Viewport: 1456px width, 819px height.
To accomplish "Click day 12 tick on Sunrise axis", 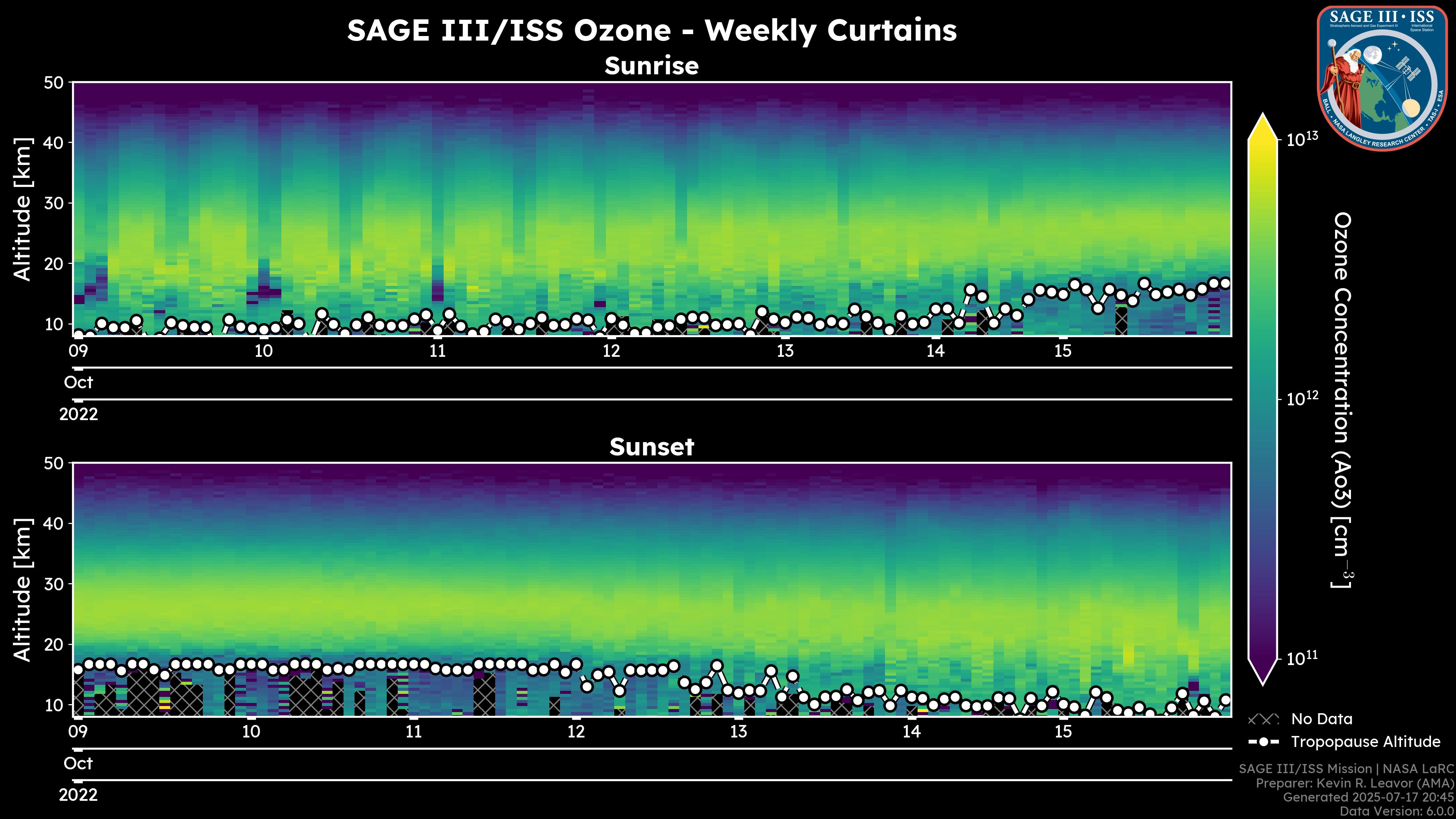I will pos(611,350).
